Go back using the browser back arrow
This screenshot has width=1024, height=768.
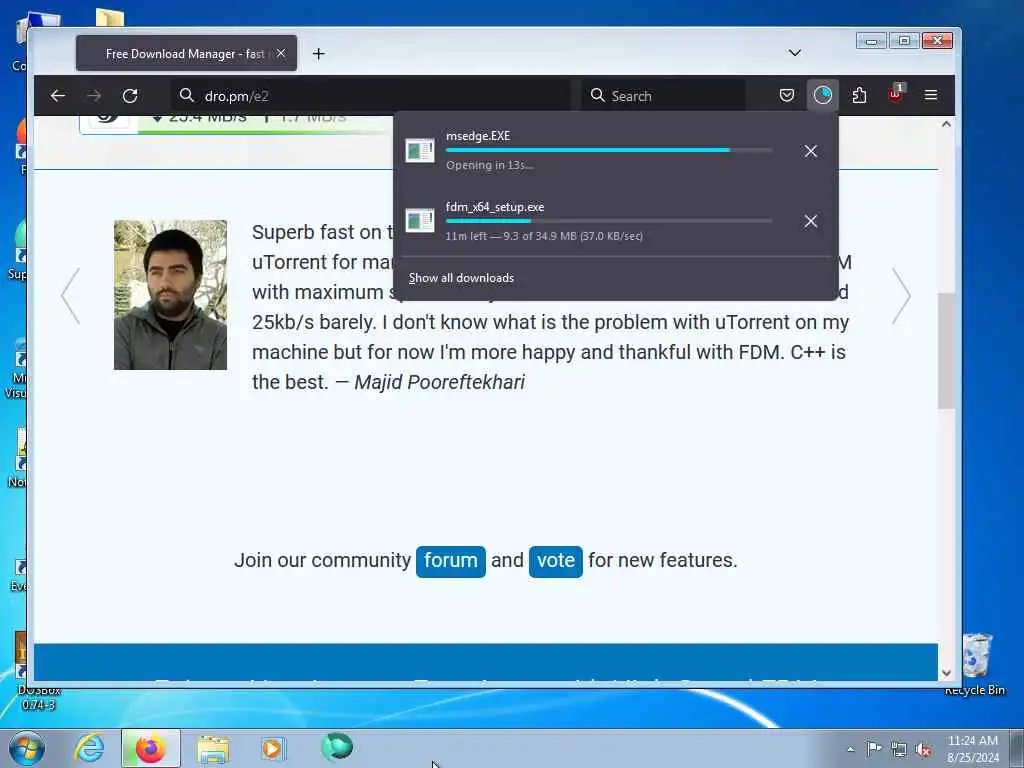(x=57, y=96)
